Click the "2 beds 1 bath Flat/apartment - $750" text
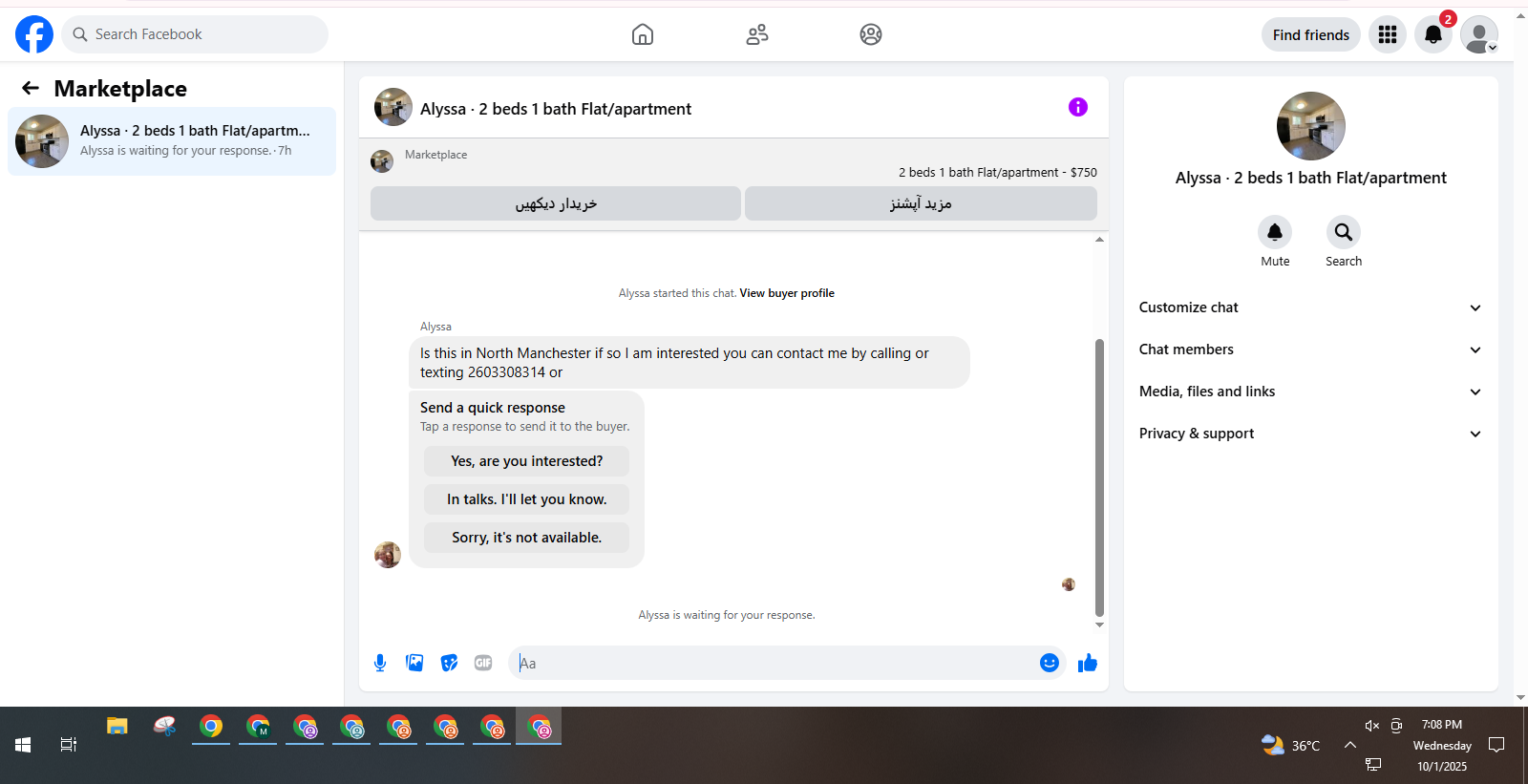 pos(998,173)
